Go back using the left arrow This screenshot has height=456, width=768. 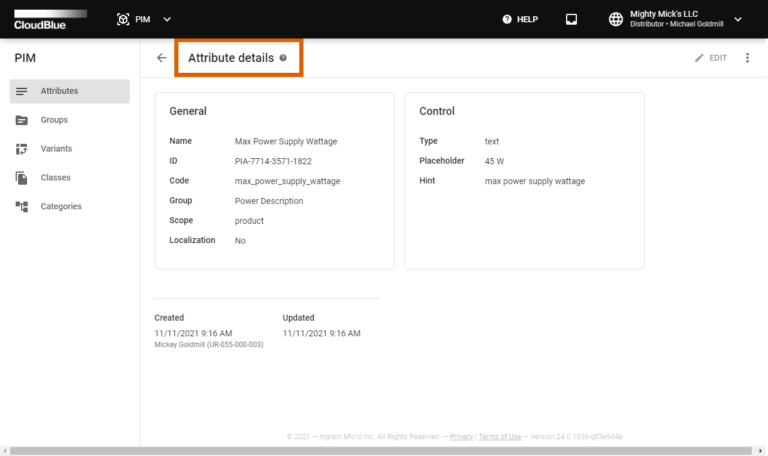pyautogui.click(x=162, y=58)
